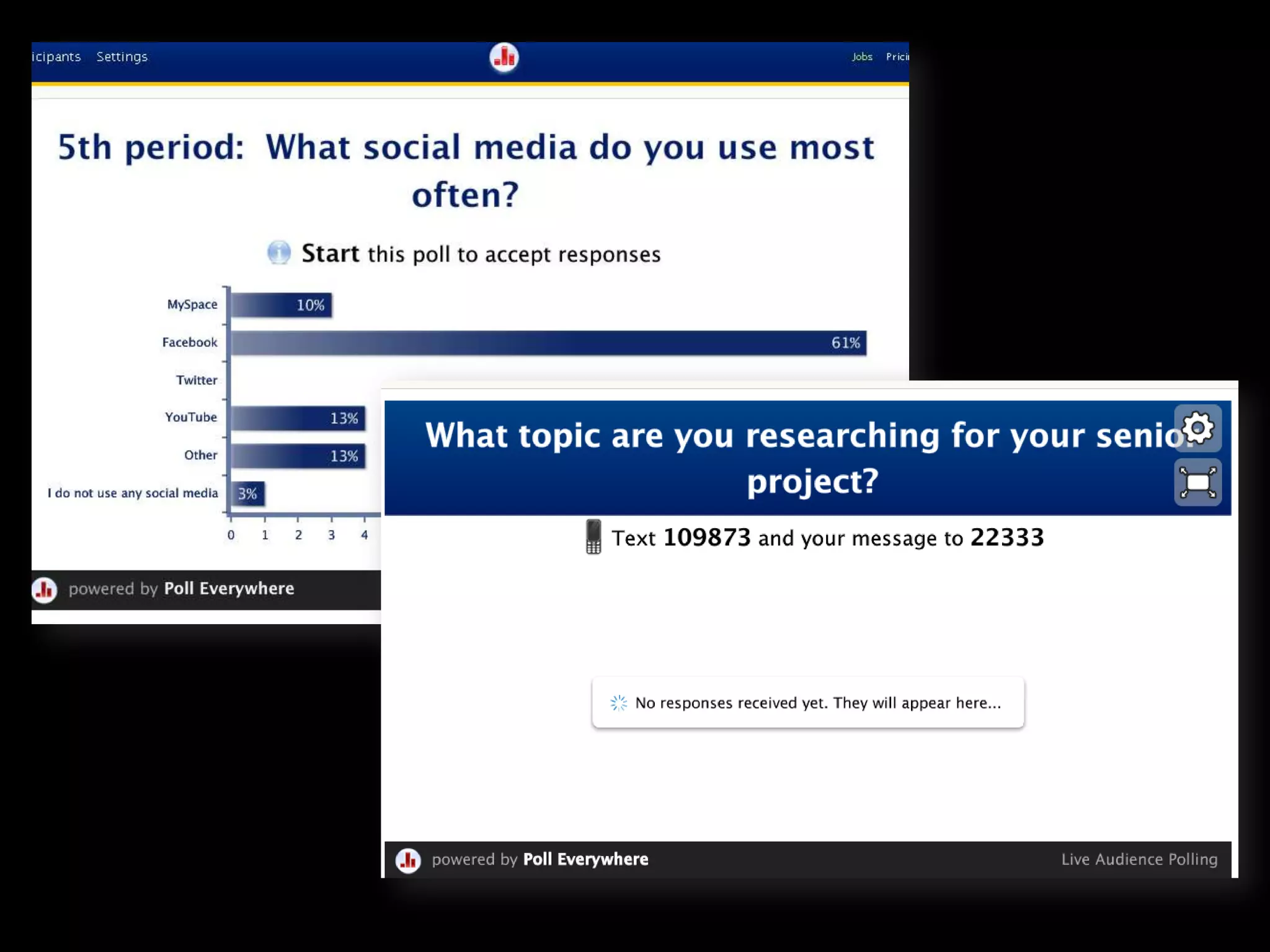
Task: Click the mobile phone icon next to Text
Action: click(593, 537)
